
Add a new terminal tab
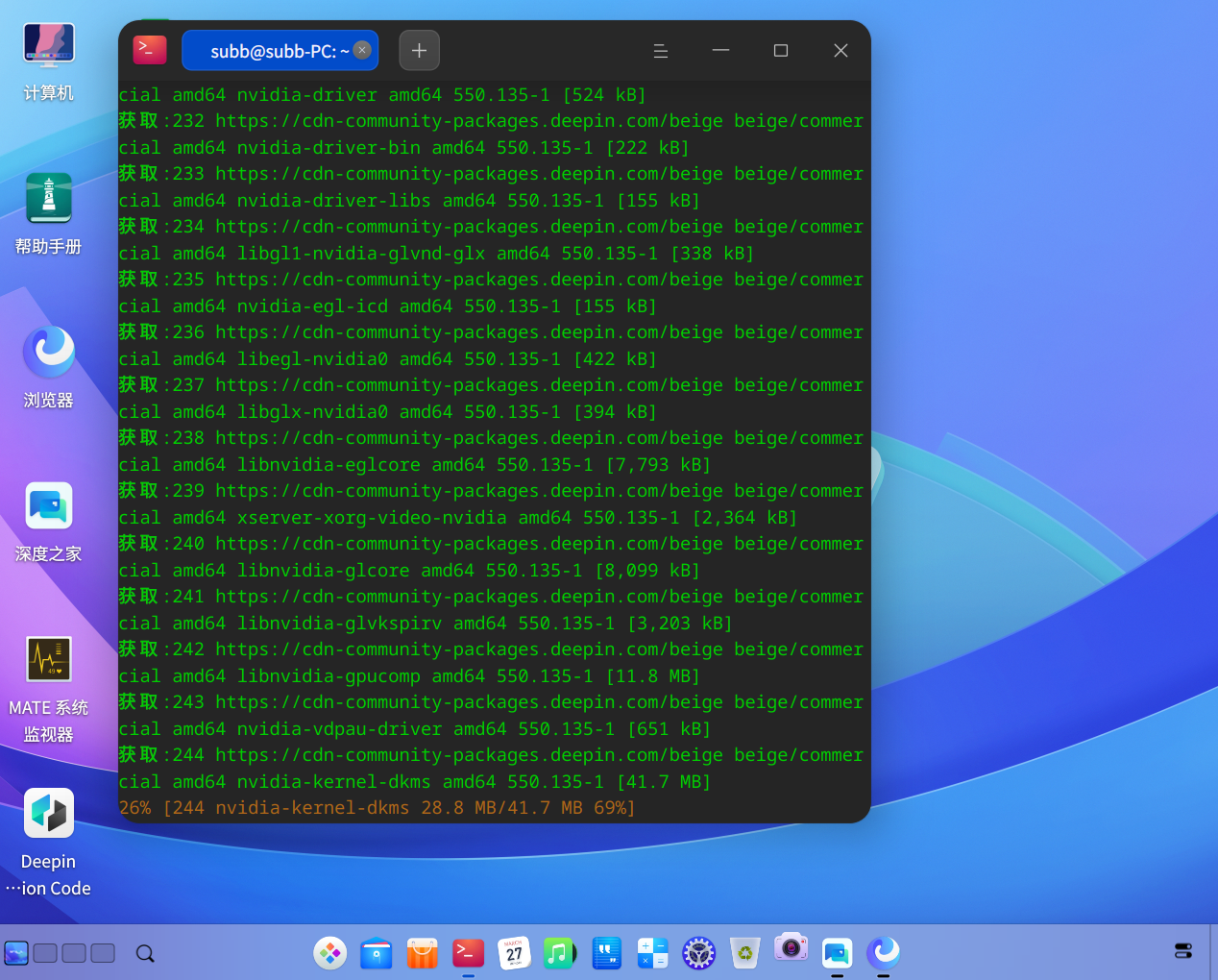[419, 51]
